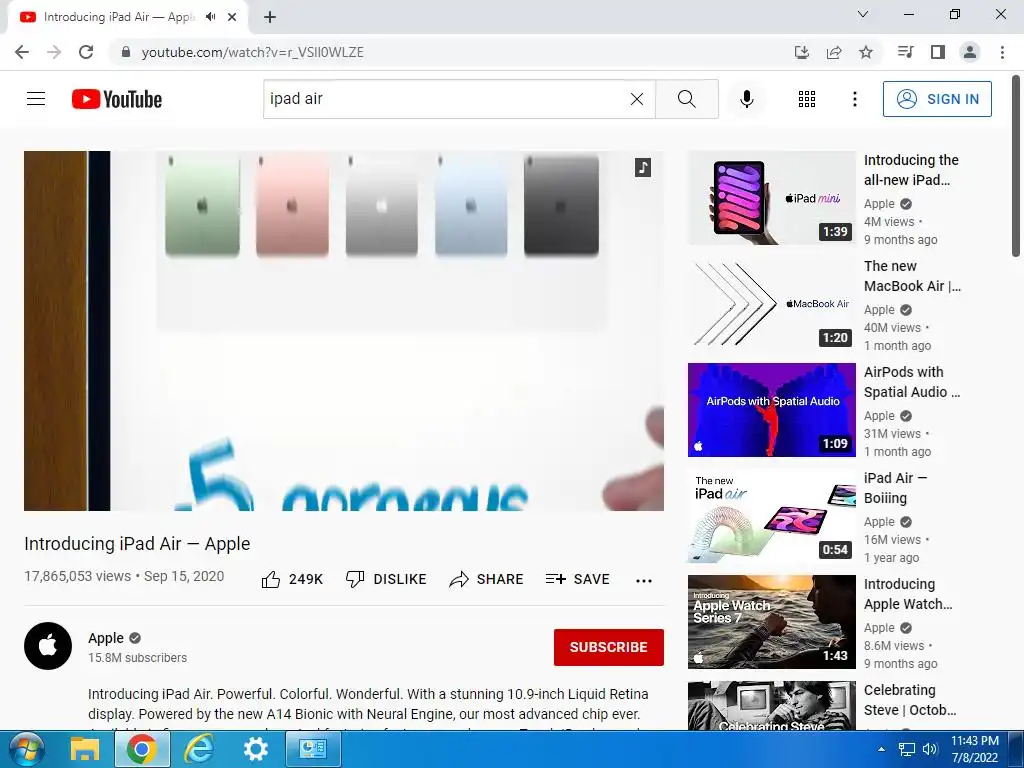Toggle Chrome side panel icon
The height and width of the screenshot is (768, 1024).
pyautogui.click(x=938, y=52)
